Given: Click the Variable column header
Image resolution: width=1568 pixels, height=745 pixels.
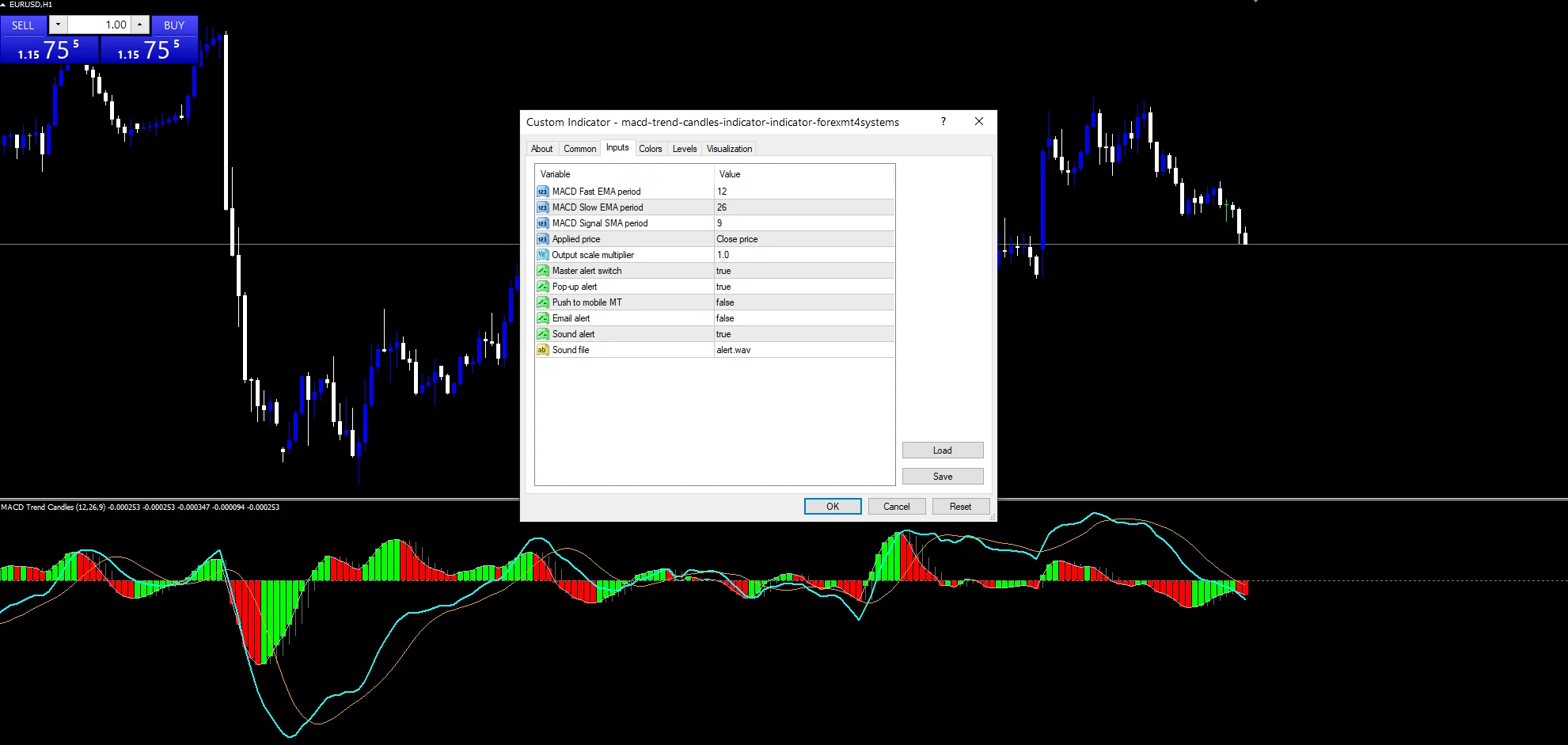Looking at the screenshot, I should pos(625,174).
